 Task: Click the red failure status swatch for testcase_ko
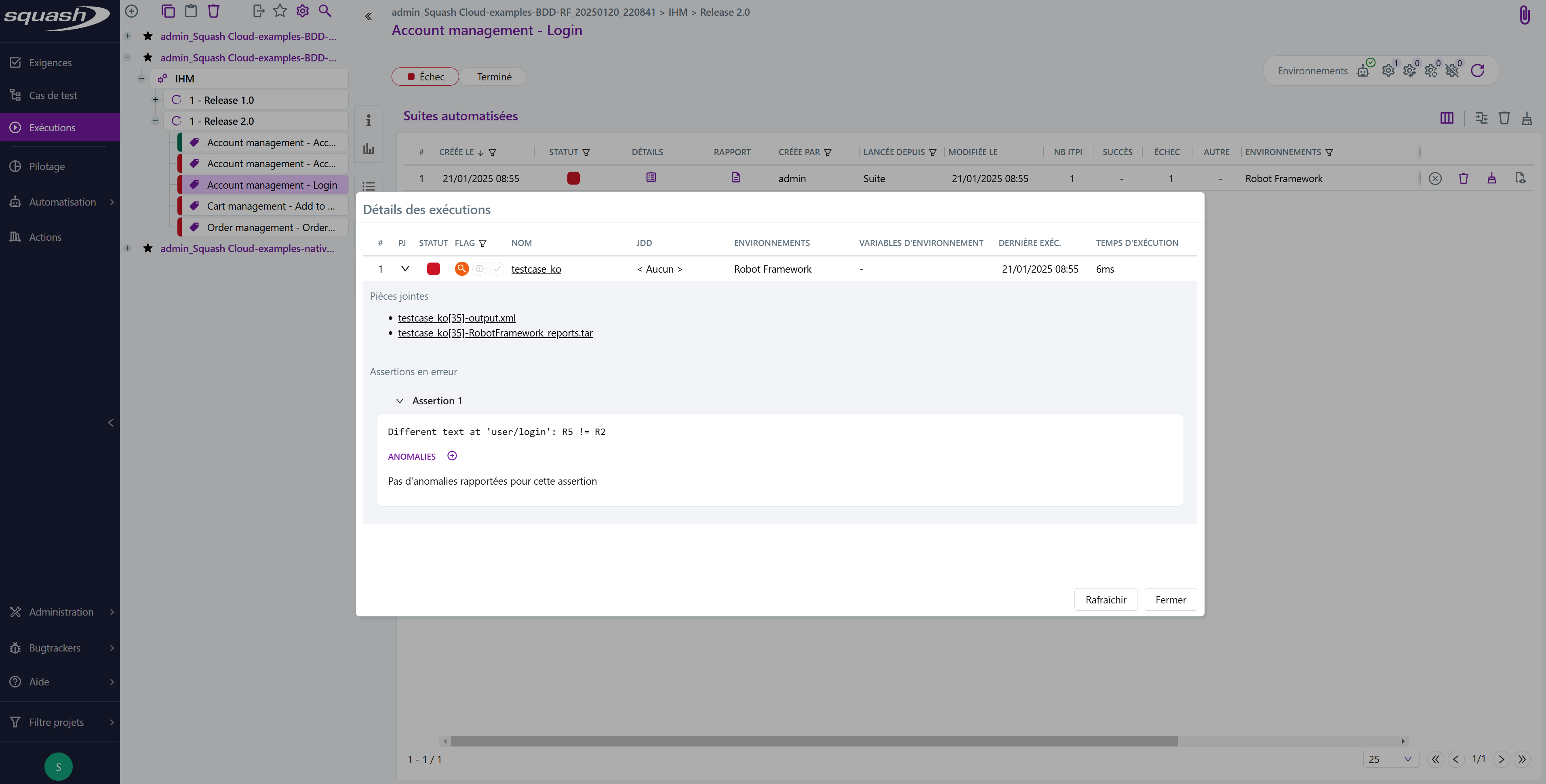pyautogui.click(x=433, y=269)
